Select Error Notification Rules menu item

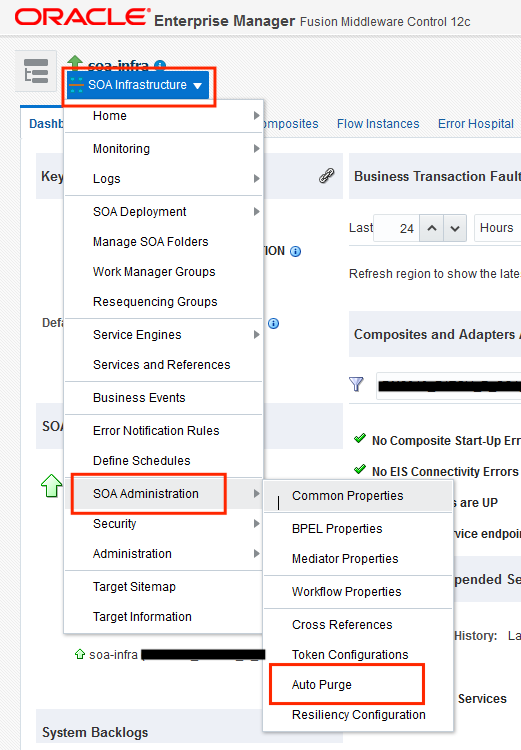(163, 430)
